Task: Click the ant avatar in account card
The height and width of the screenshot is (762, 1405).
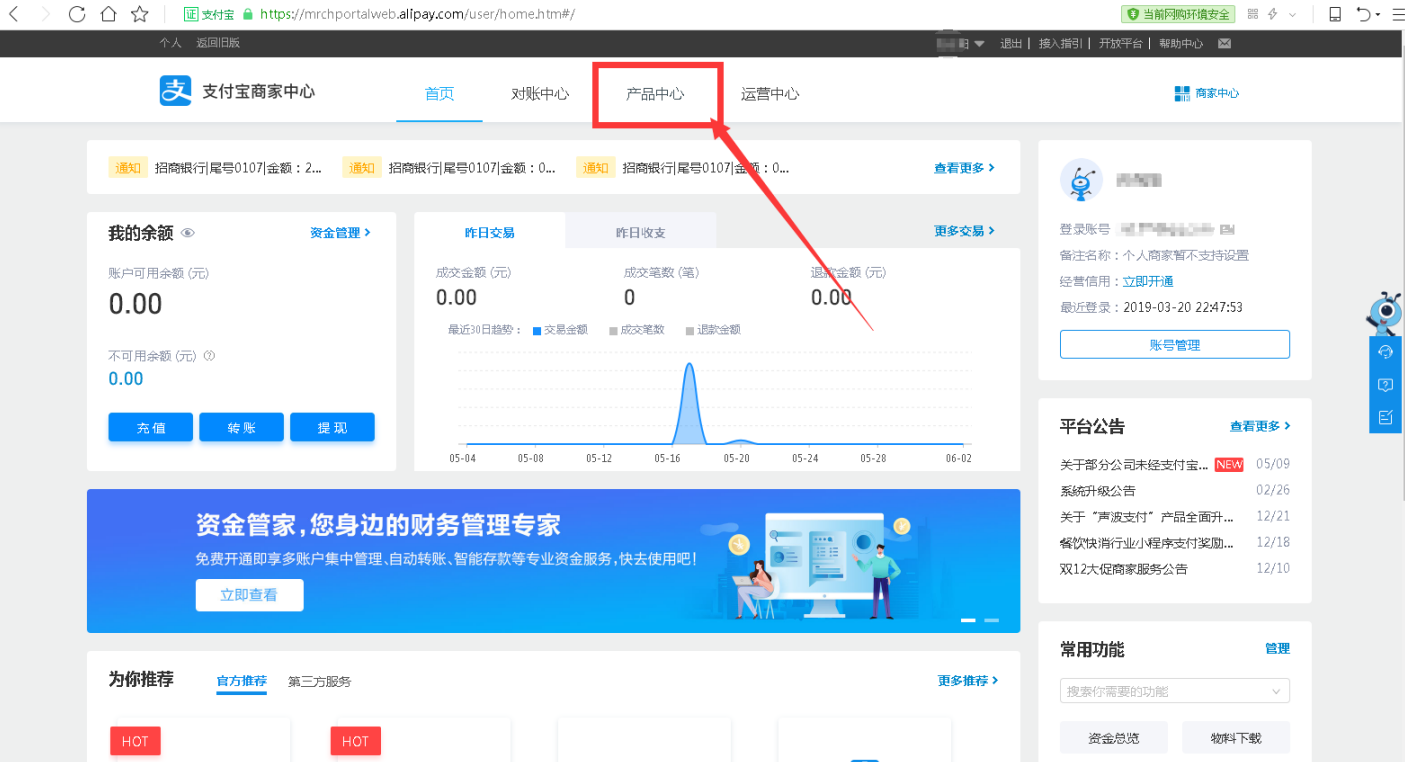Action: 1081,180
